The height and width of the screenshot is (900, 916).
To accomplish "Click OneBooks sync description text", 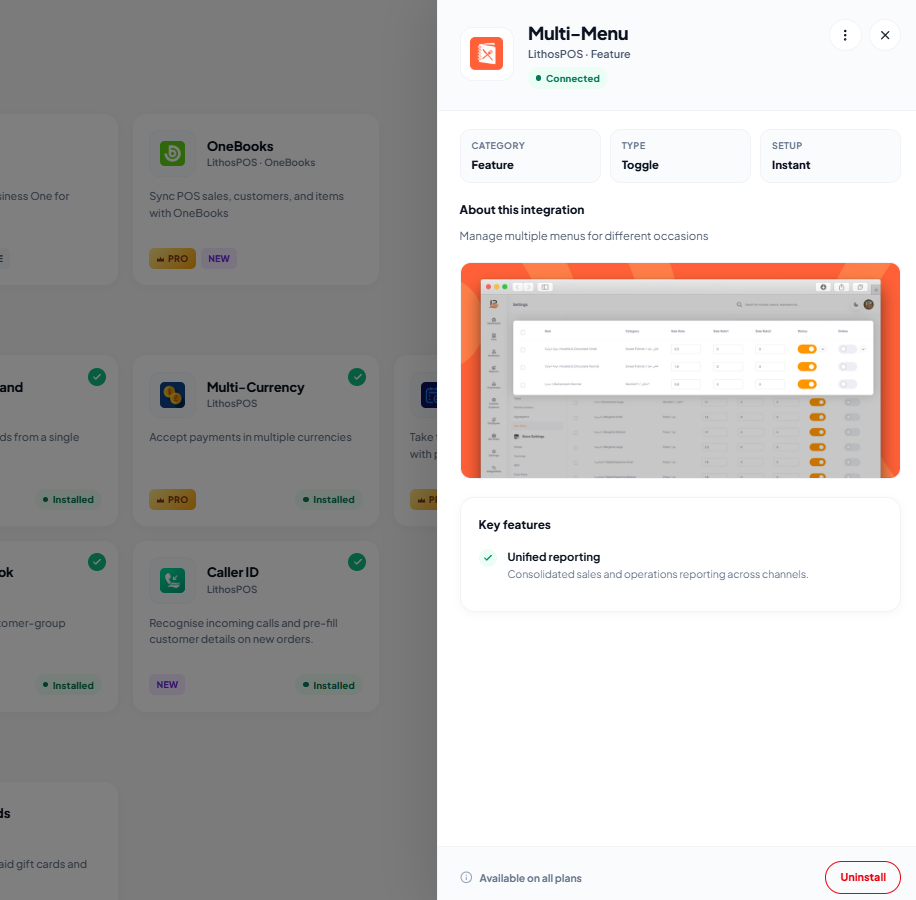I will pos(247,204).
